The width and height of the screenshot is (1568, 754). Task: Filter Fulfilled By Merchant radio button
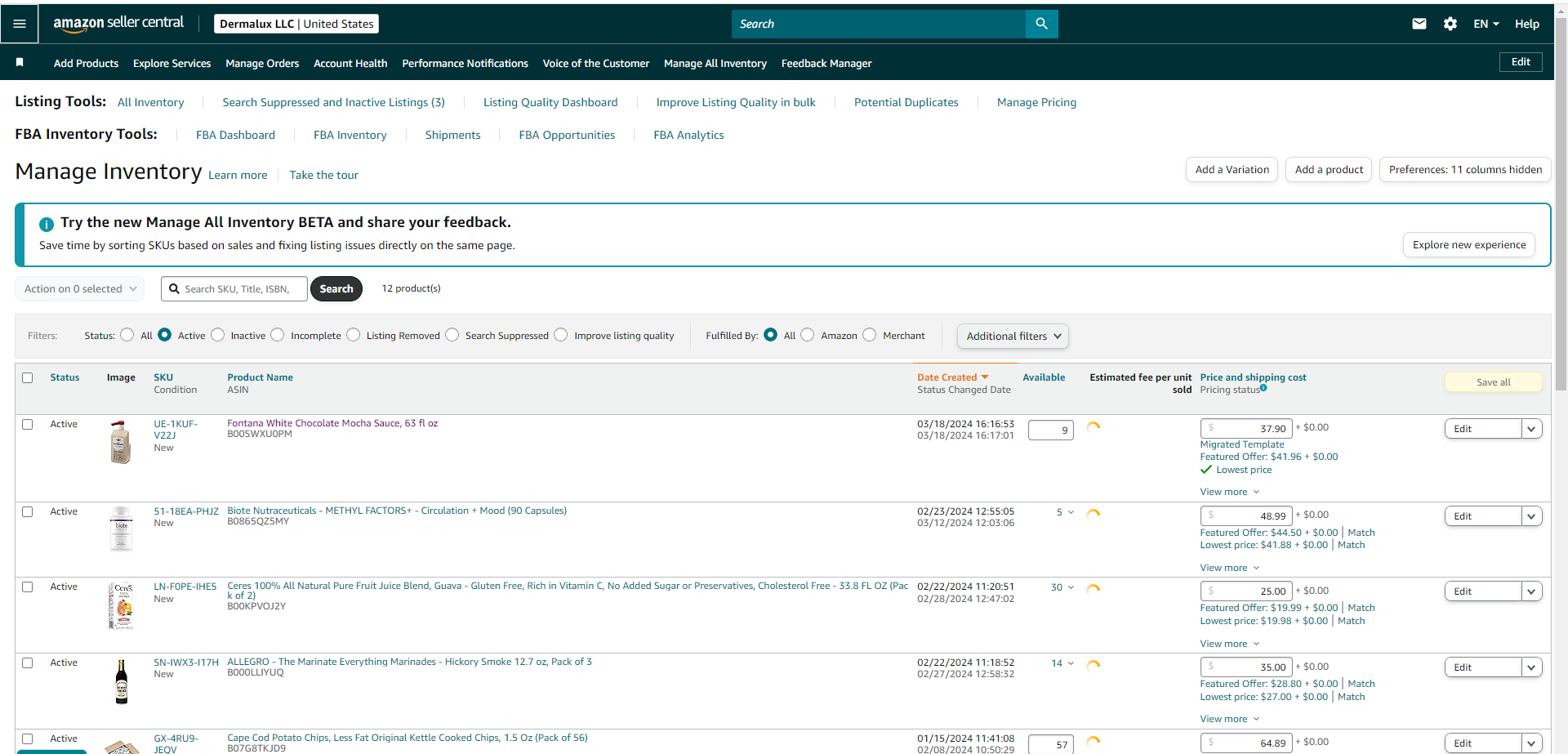(870, 335)
